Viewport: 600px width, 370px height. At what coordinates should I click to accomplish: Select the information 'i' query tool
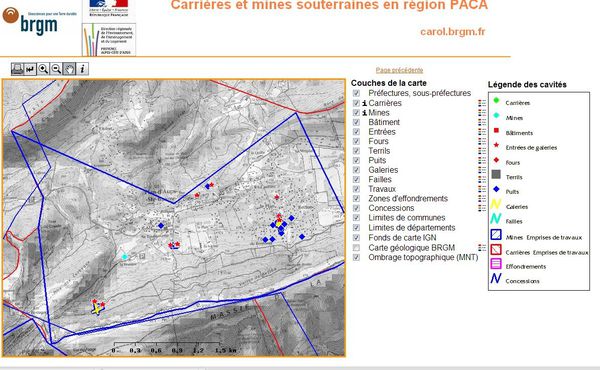click(x=82, y=69)
